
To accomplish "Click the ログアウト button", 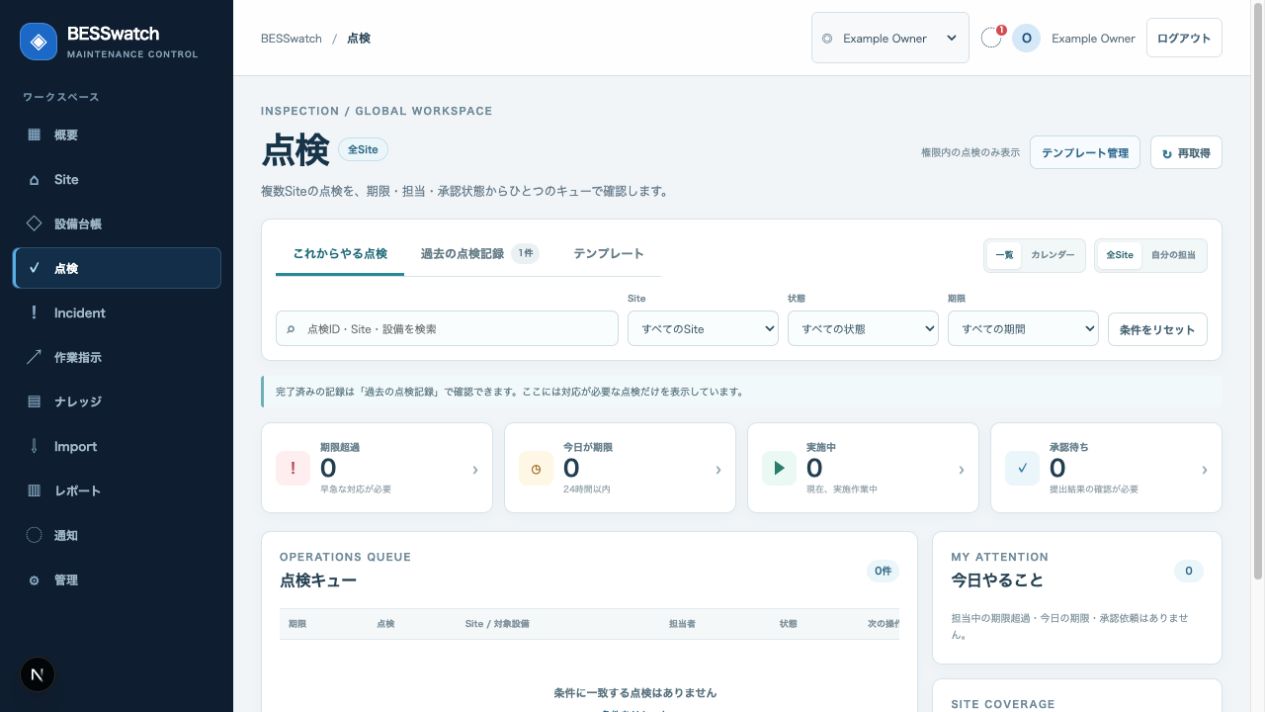I will point(1184,38).
